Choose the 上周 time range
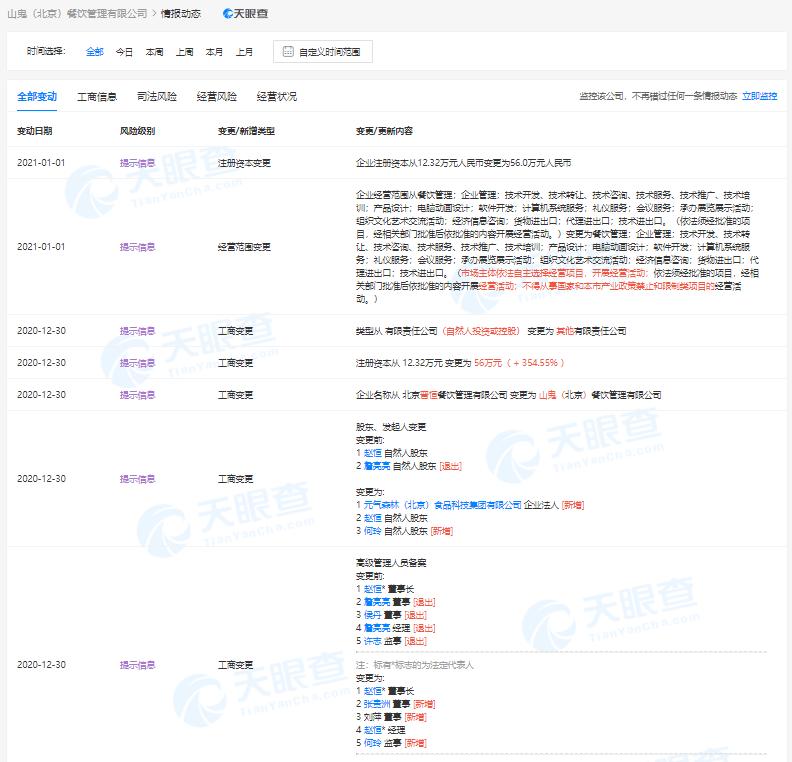Viewport: 792px width, 762px height. coord(184,51)
